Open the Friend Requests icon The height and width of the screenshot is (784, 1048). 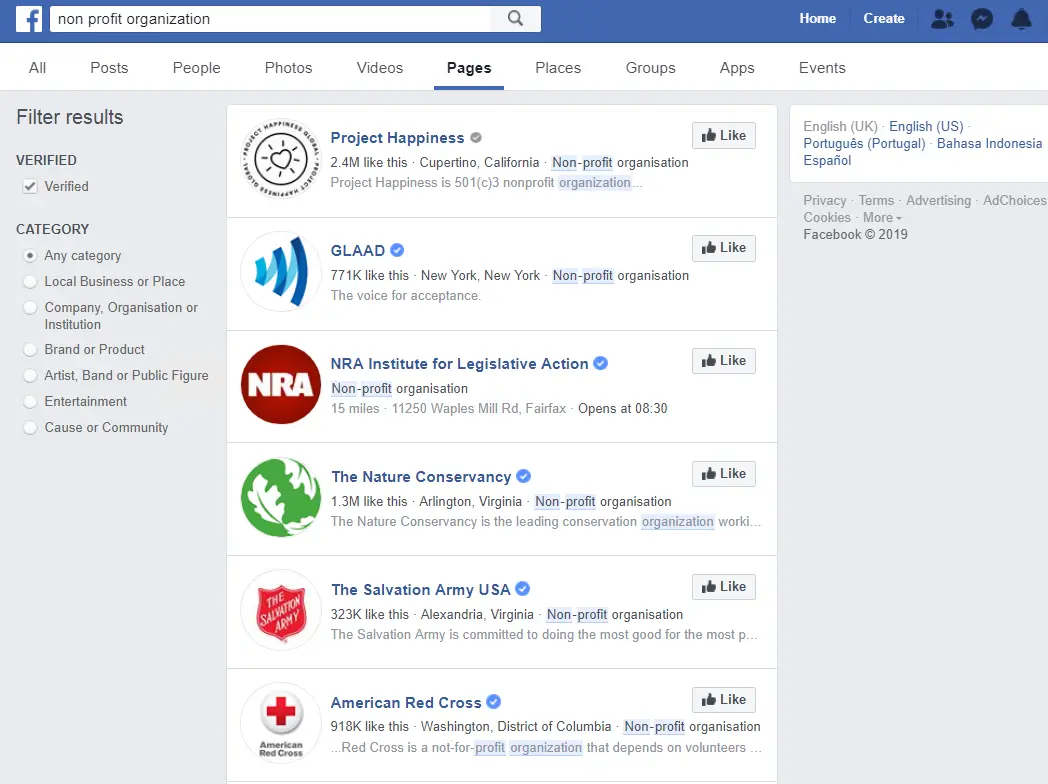(x=942, y=18)
